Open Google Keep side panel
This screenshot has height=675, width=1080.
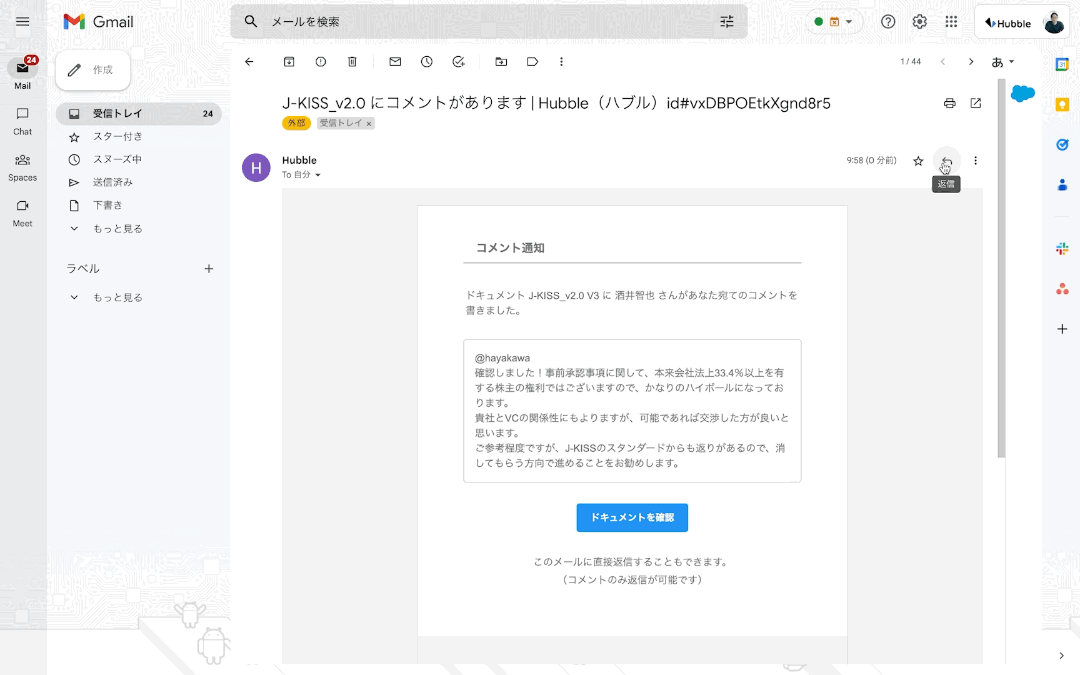(x=1062, y=105)
